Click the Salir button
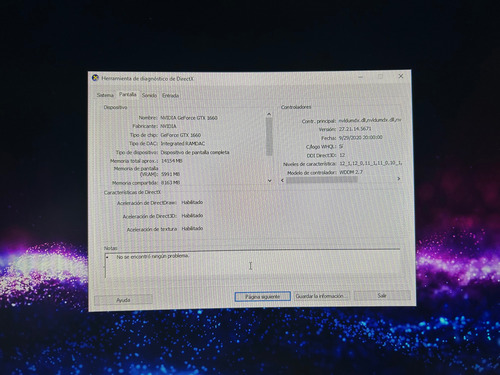This screenshot has width=500, height=375. point(382,295)
